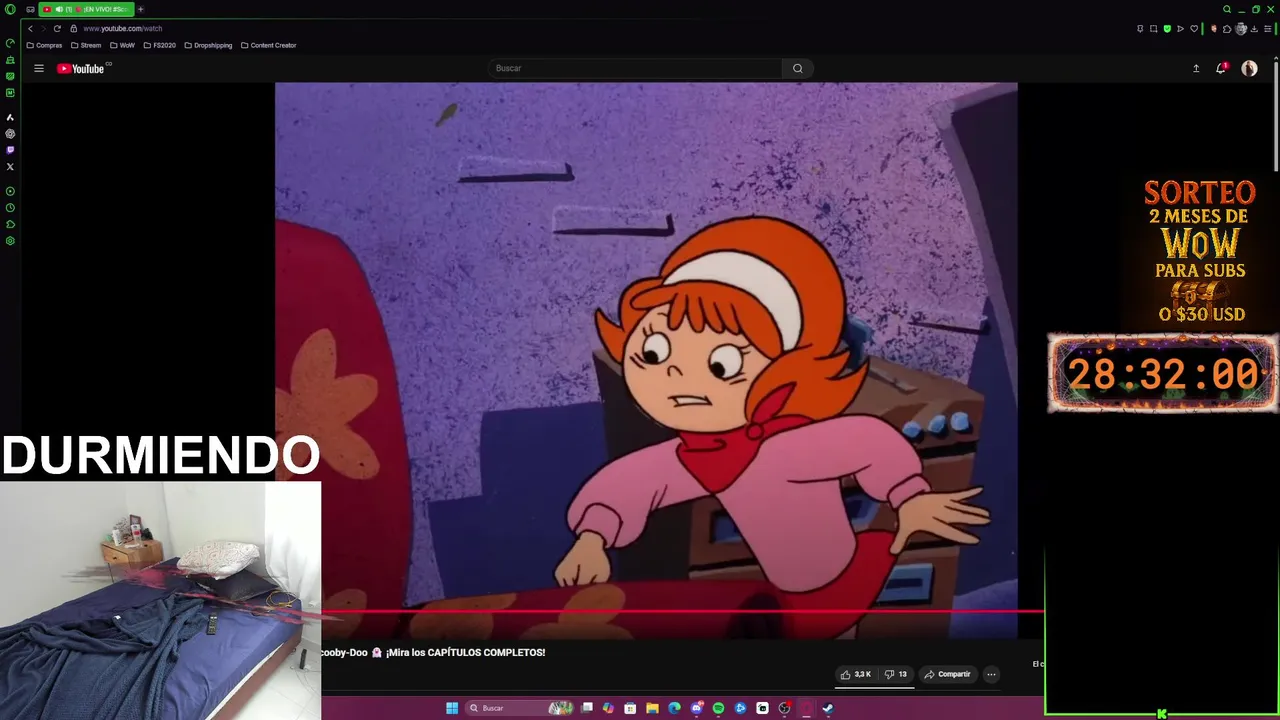Open the YouTube upload/create icon
This screenshot has height=720, width=1280.
tap(1196, 68)
